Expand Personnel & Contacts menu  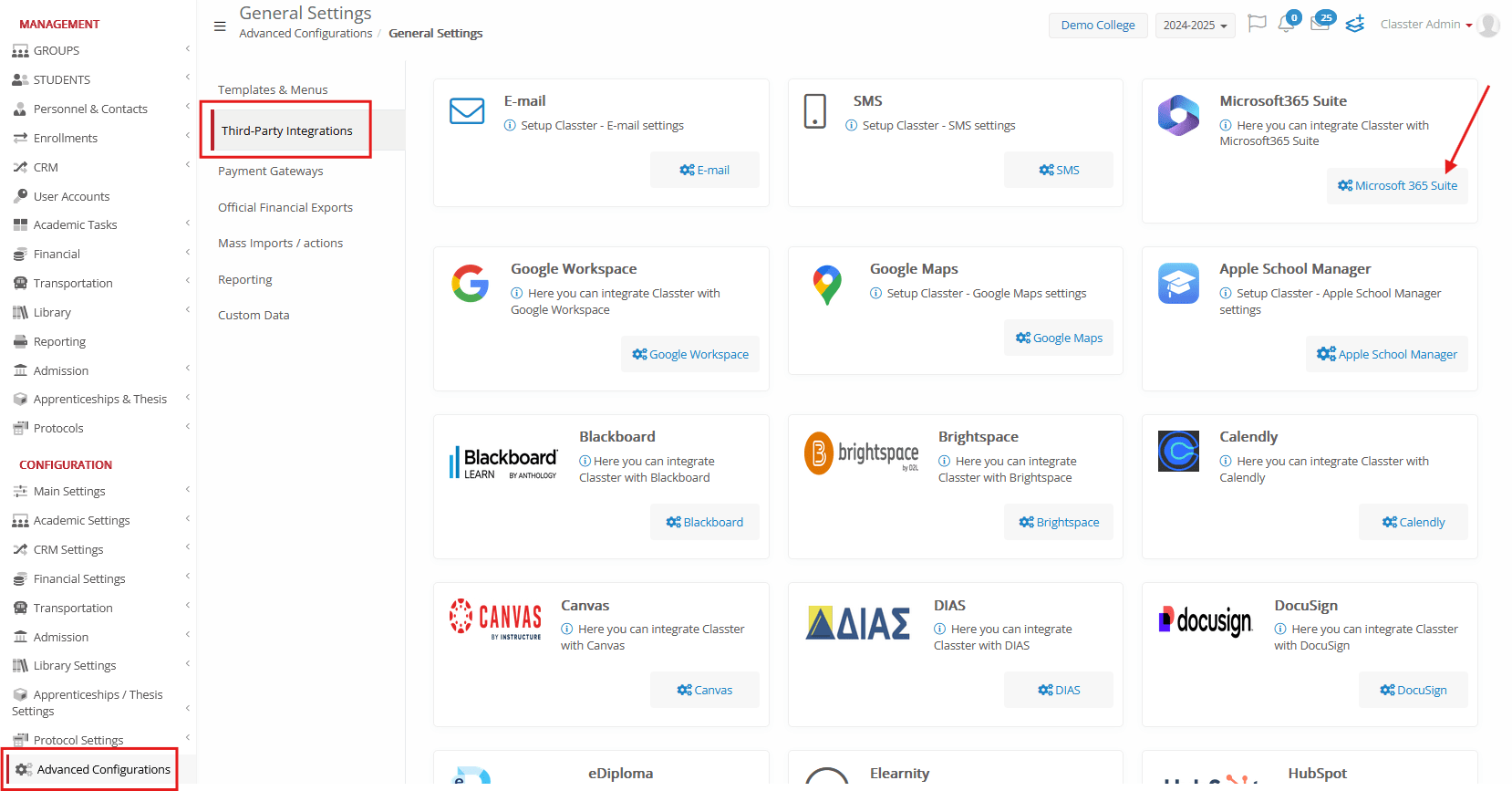coord(98,109)
